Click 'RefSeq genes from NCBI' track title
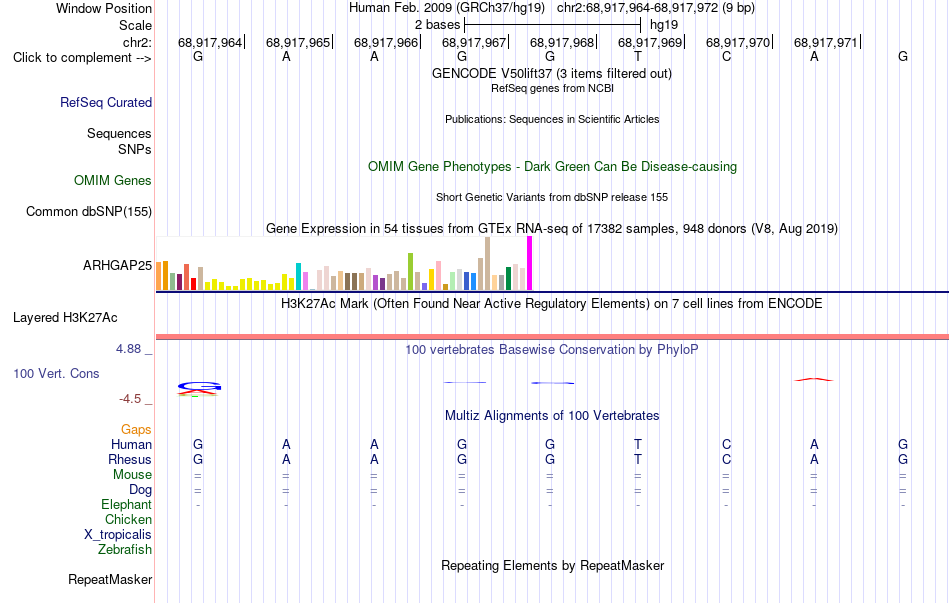This screenshot has height=603, width=950. pos(552,88)
